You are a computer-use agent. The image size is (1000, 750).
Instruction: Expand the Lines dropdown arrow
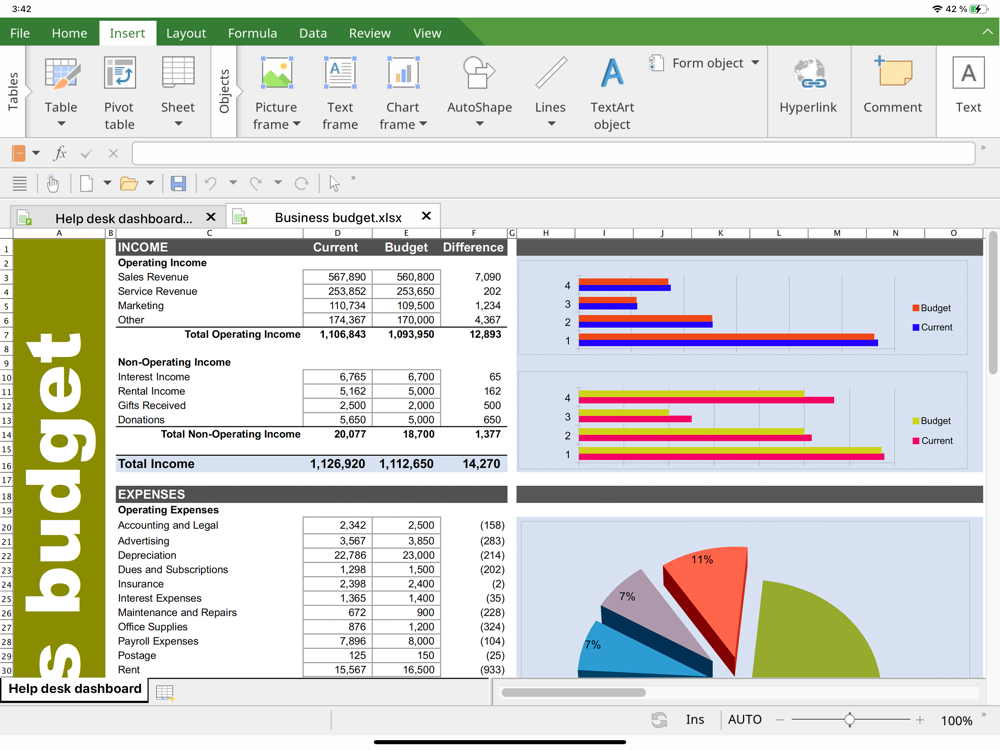[x=551, y=124]
